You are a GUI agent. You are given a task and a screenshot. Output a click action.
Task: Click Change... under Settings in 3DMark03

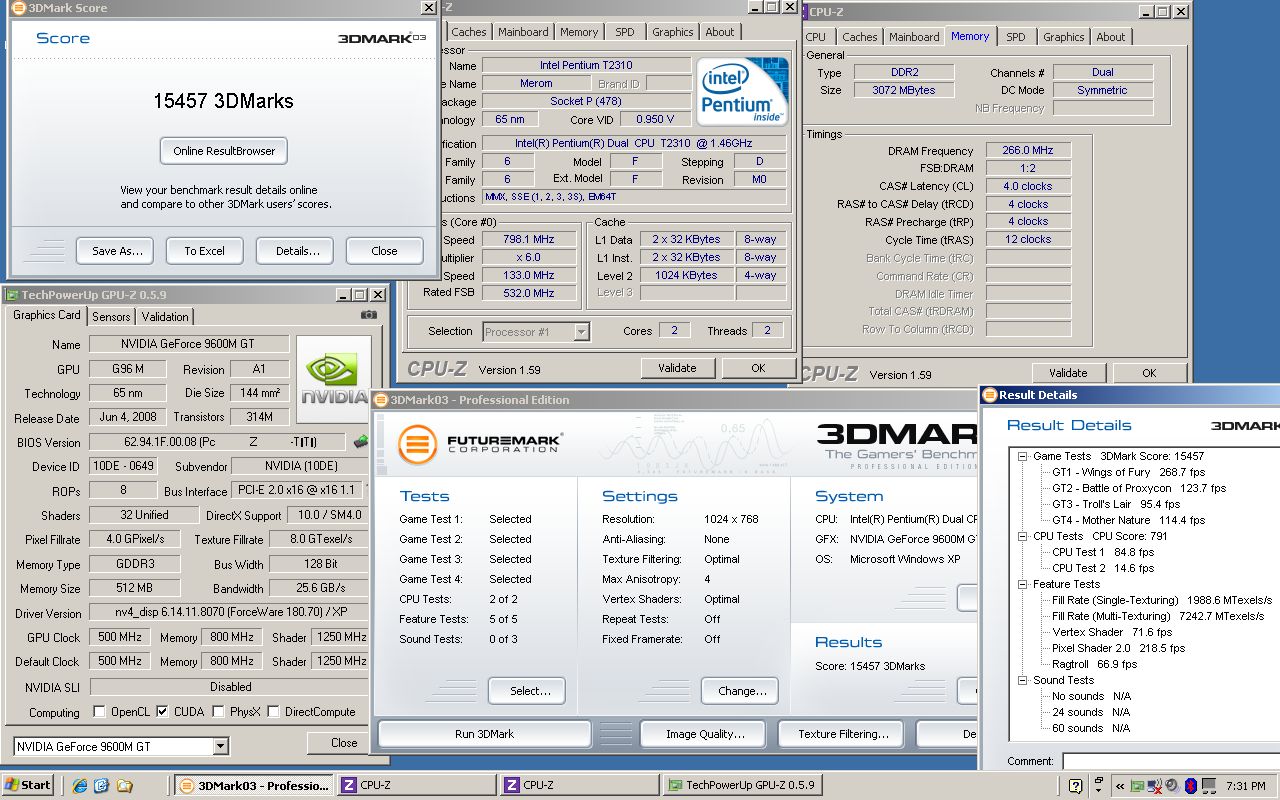[742, 691]
